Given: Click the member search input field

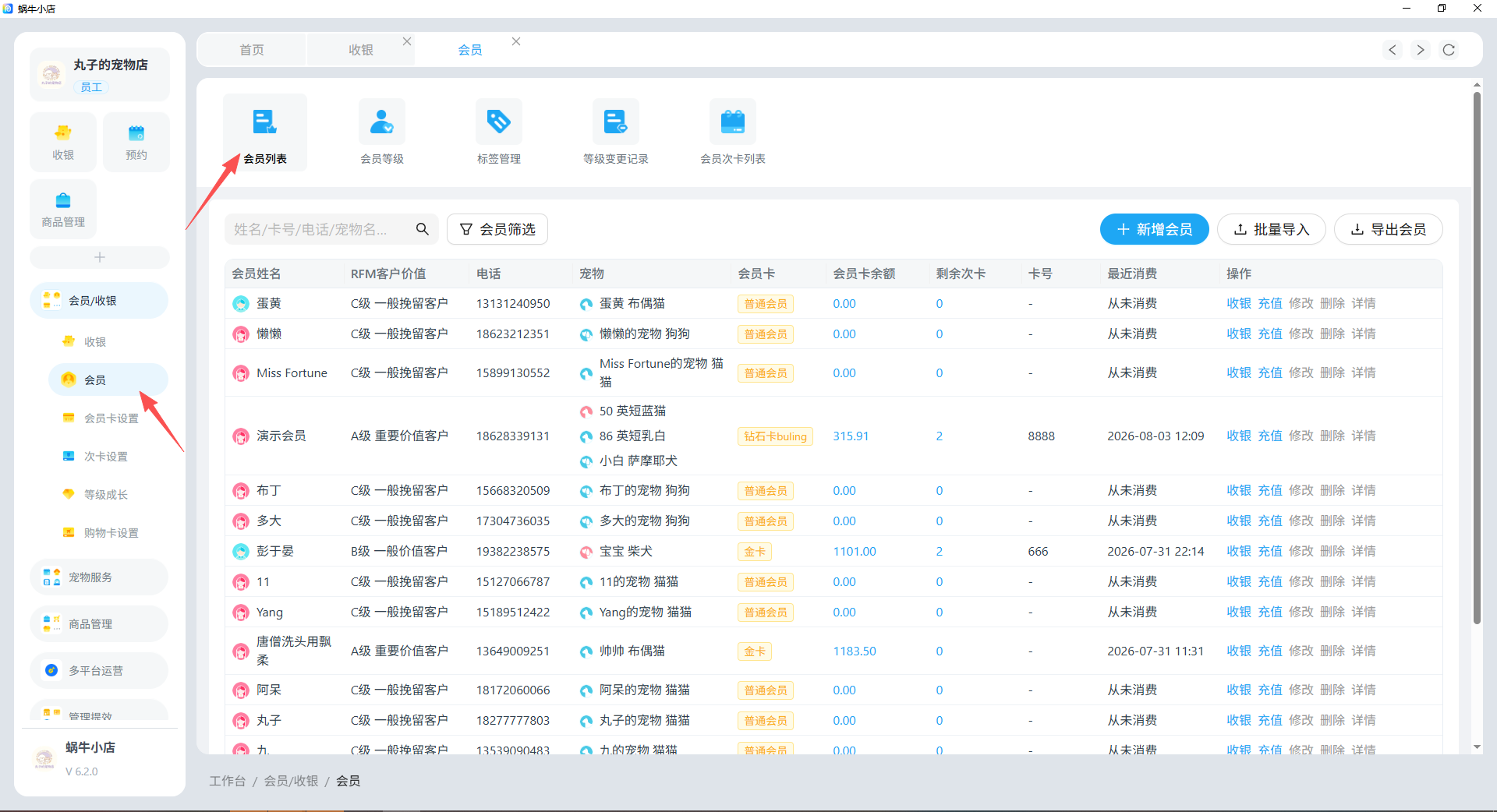Looking at the screenshot, I should (x=320, y=229).
